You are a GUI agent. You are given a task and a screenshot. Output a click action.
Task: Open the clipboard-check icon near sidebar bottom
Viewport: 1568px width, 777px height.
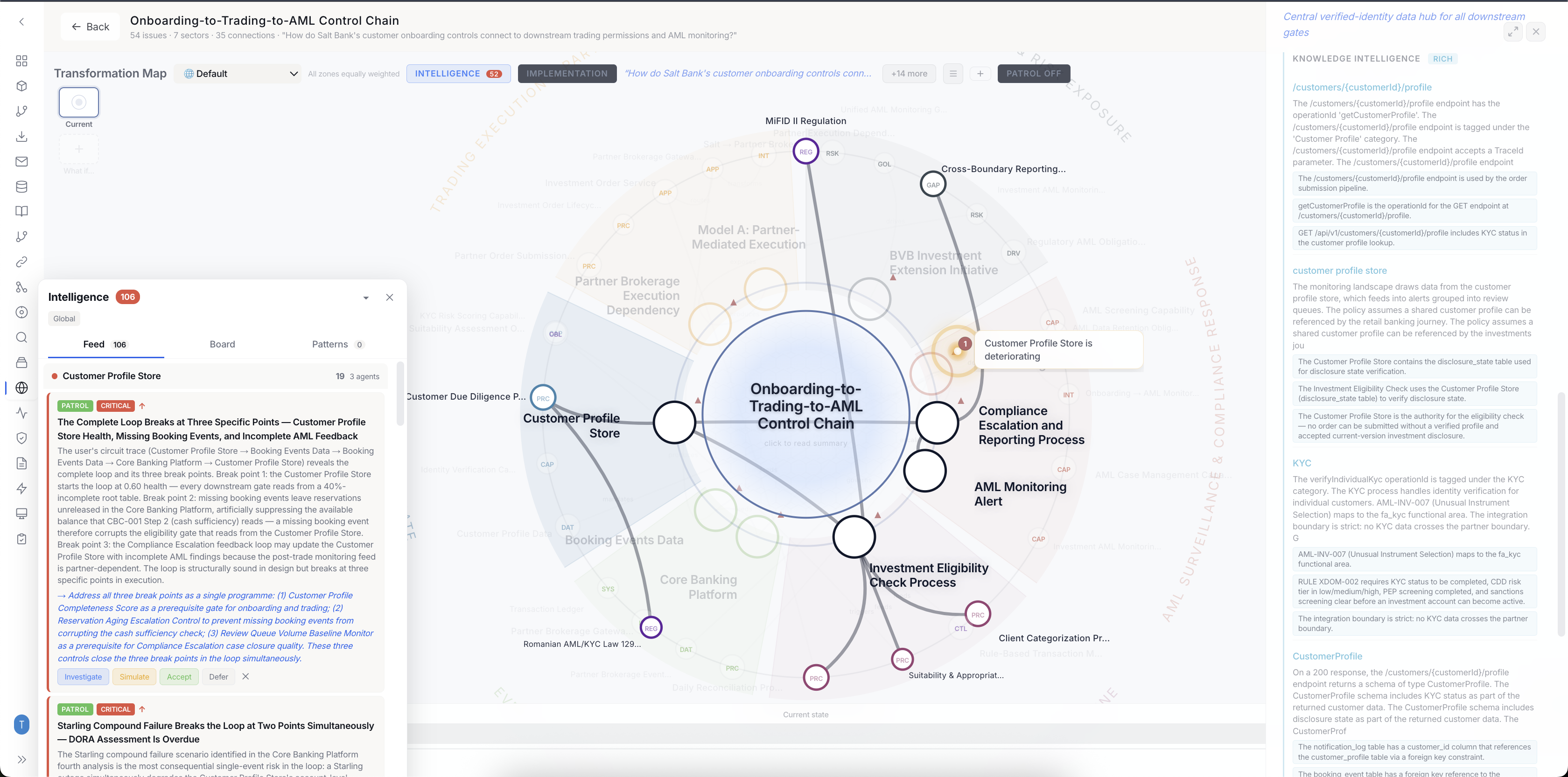pyautogui.click(x=21, y=538)
